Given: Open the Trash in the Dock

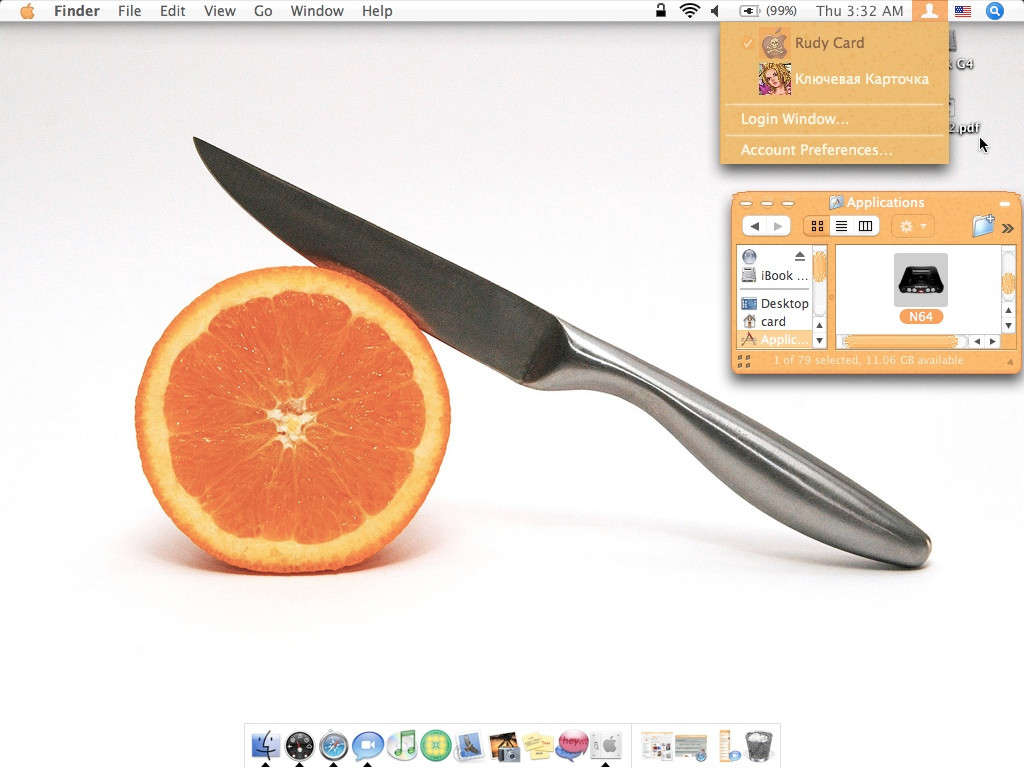Looking at the screenshot, I should pos(759,746).
